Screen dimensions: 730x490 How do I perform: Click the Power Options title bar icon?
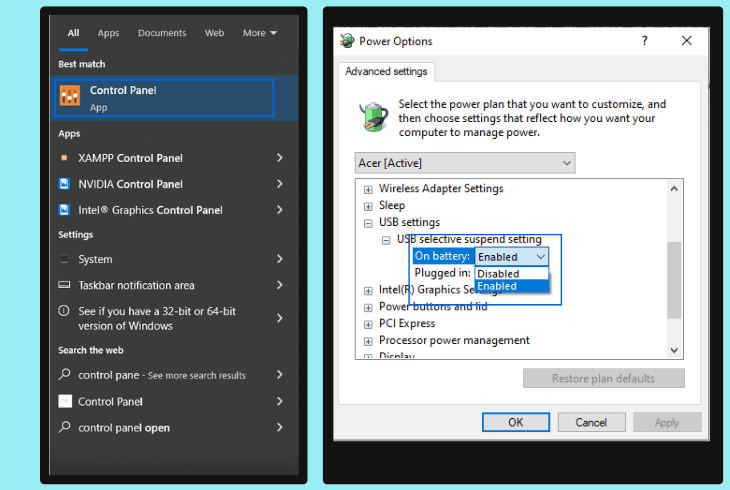[x=347, y=41]
